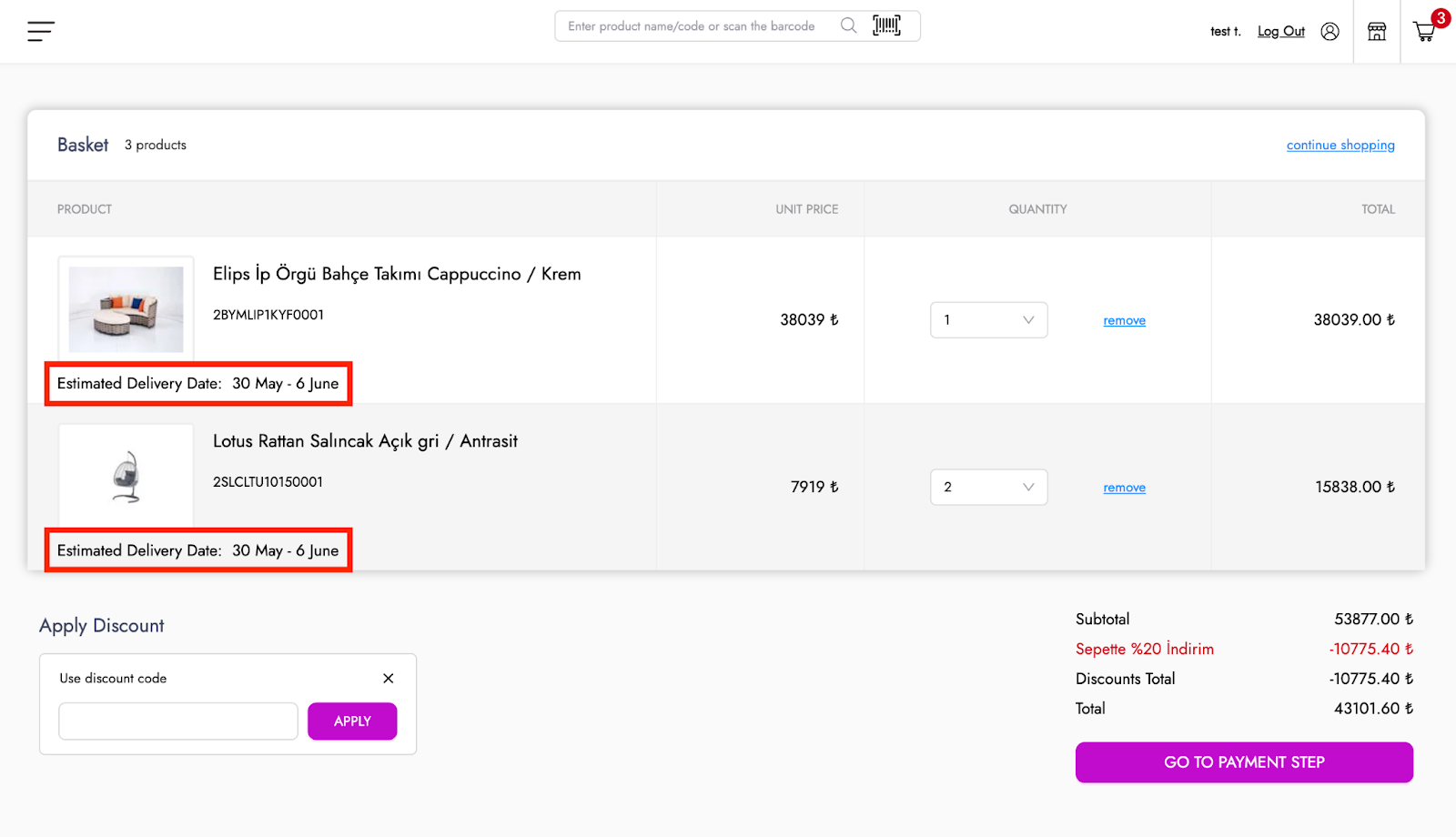Click GO TO PAYMENT STEP button
This screenshot has width=1456, height=837.
tap(1244, 762)
